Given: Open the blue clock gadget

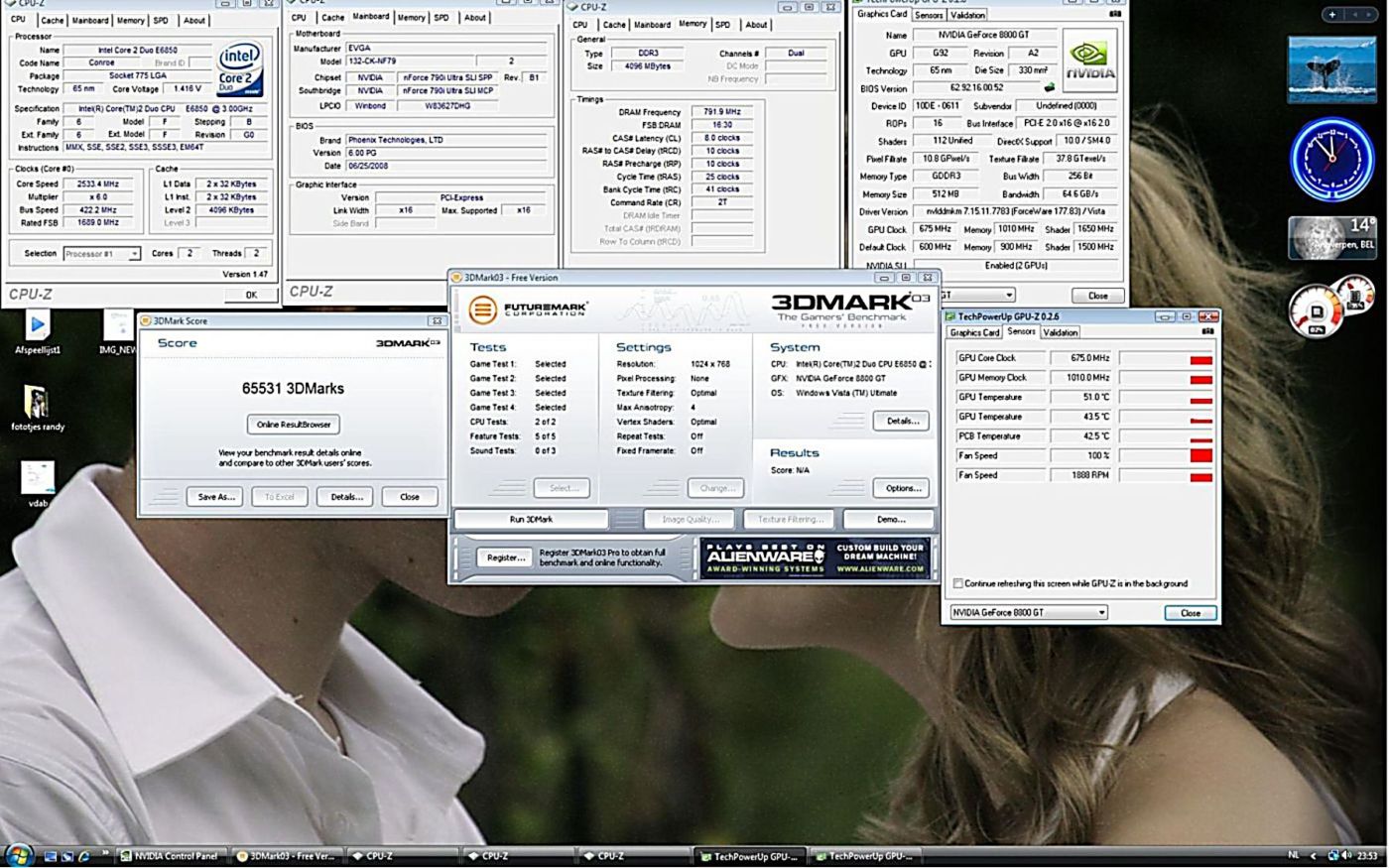Looking at the screenshot, I should click(1330, 160).
